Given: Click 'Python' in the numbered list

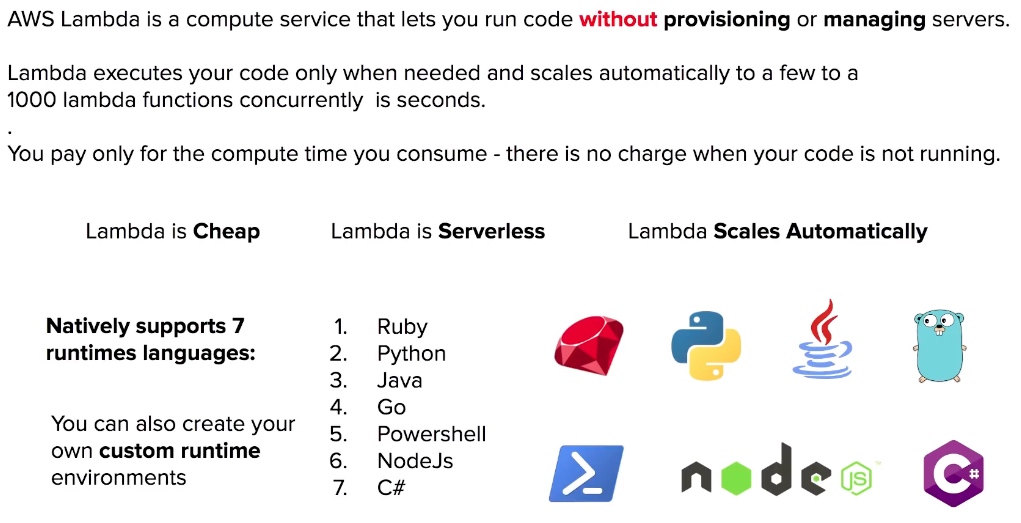Looking at the screenshot, I should [x=412, y=354].
